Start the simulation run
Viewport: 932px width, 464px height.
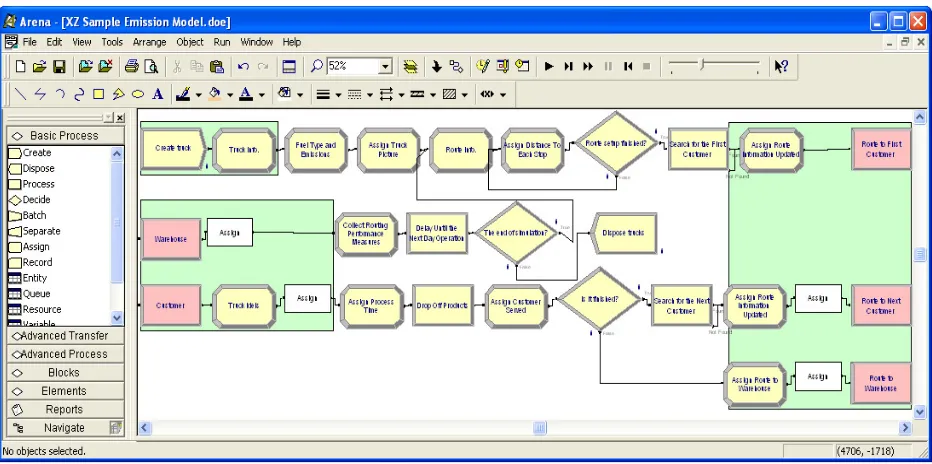pos(549,67)
